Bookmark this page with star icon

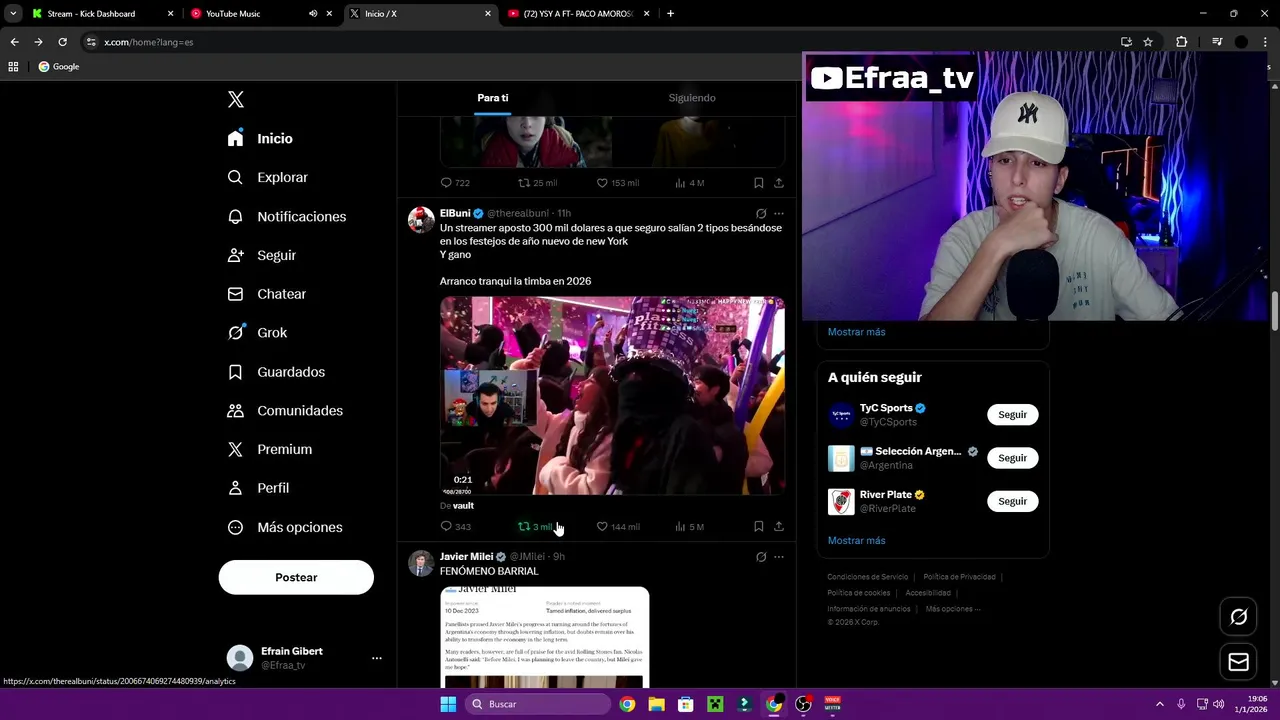click(1148, 42)
